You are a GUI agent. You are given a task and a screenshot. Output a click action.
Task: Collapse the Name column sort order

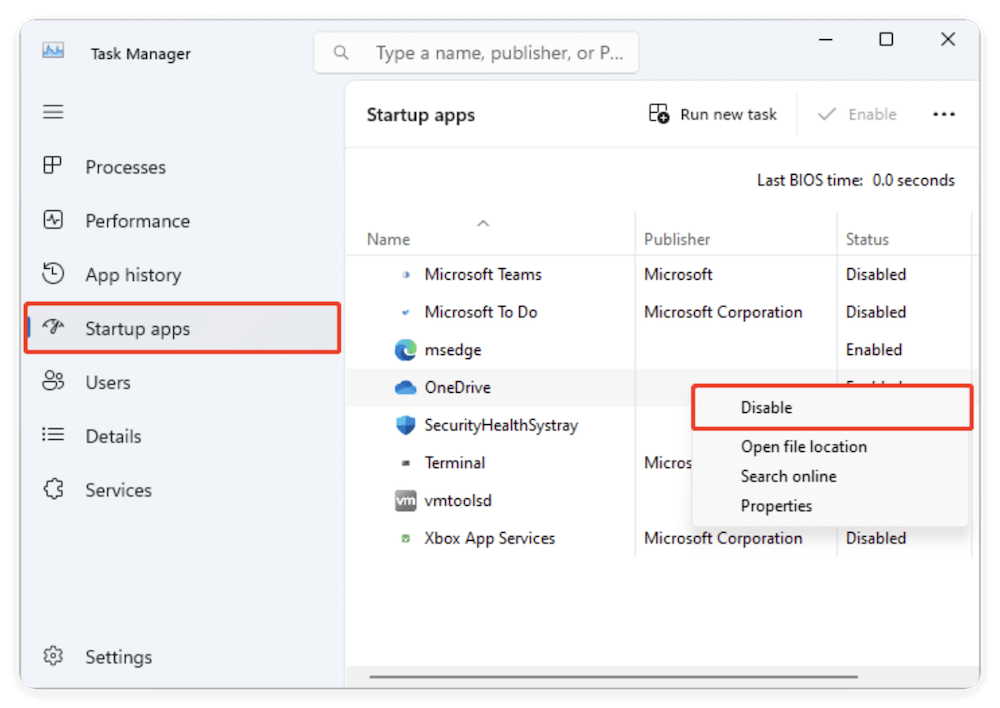click(x=483, y=223)
